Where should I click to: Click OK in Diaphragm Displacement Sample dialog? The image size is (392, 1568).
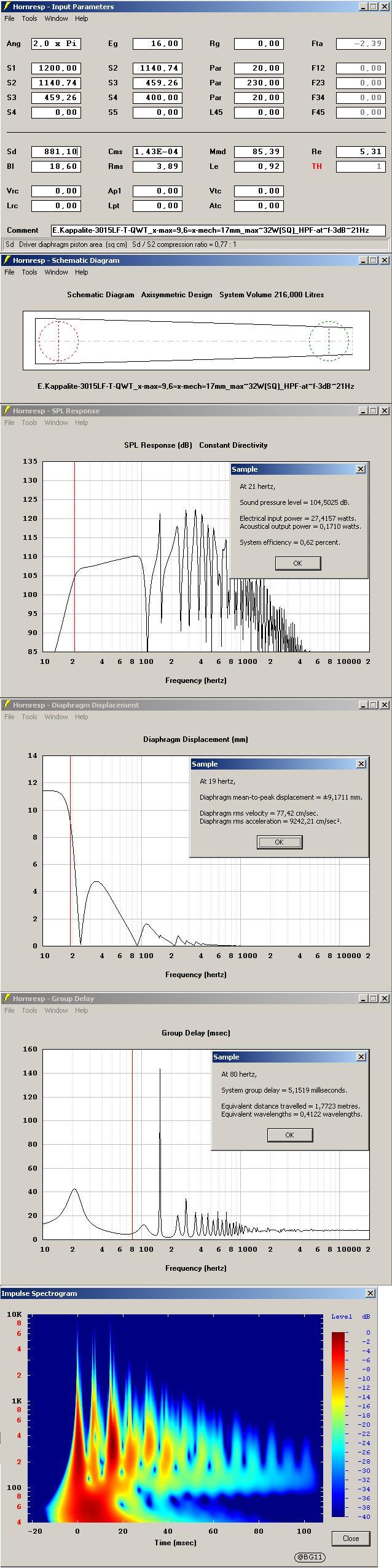tap(280, 842)
